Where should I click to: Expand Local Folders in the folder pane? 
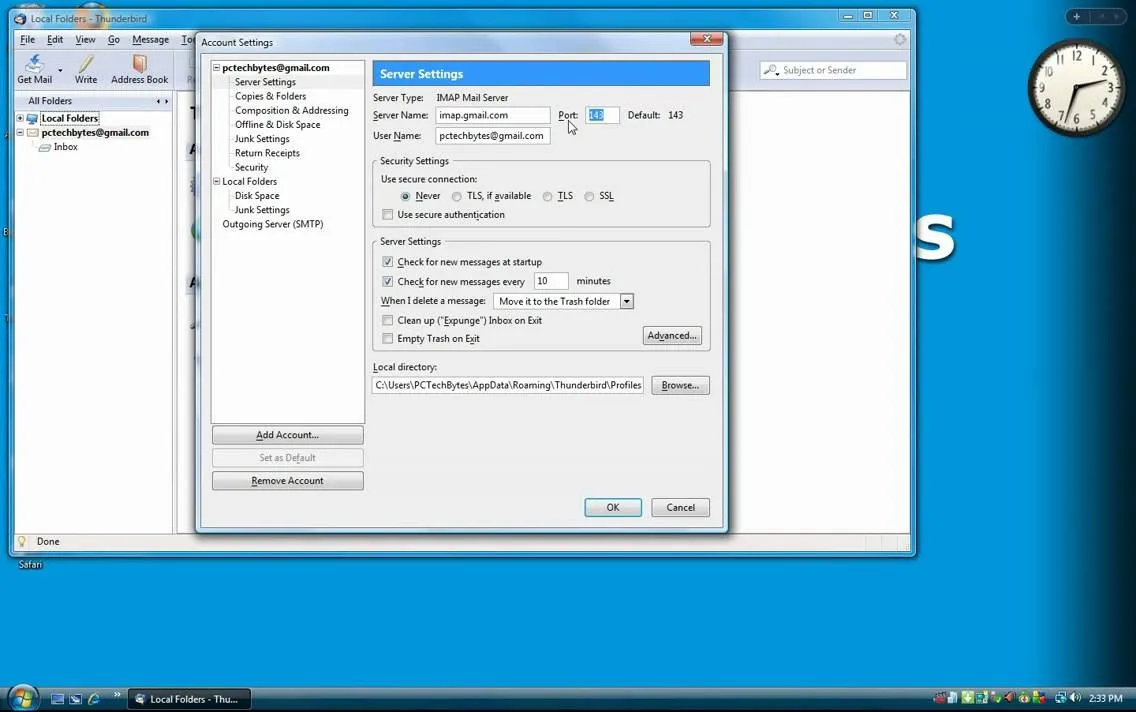[x=20, y=118]
